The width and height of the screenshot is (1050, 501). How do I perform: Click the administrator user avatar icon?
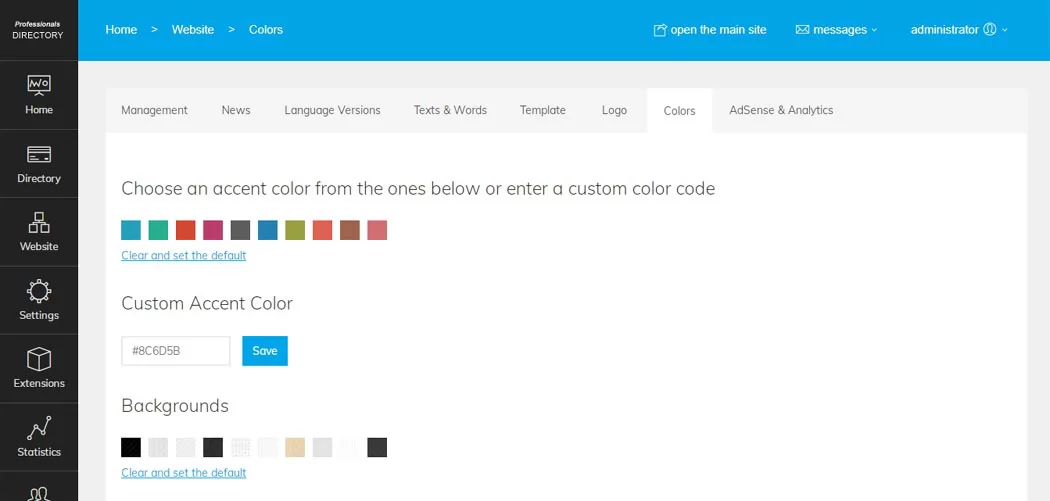pyautogui.click(x=990, y=29)
